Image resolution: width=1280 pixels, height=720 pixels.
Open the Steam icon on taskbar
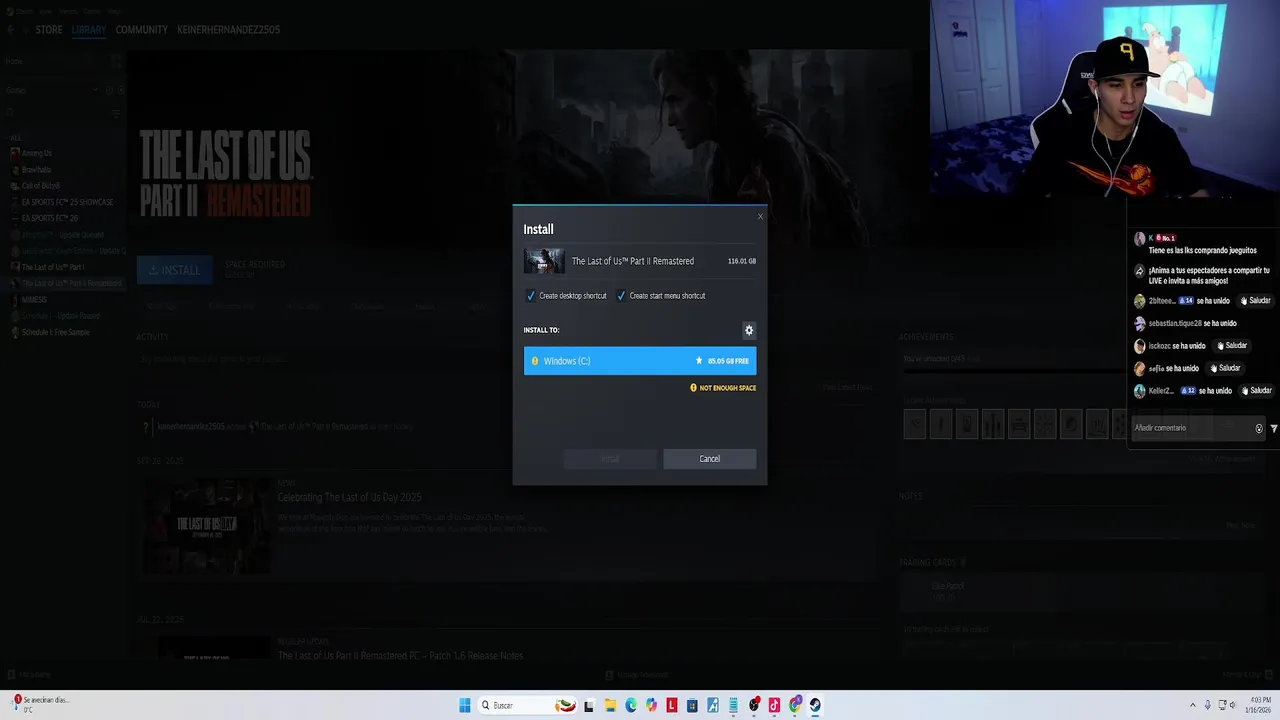(x=815, y=705)
